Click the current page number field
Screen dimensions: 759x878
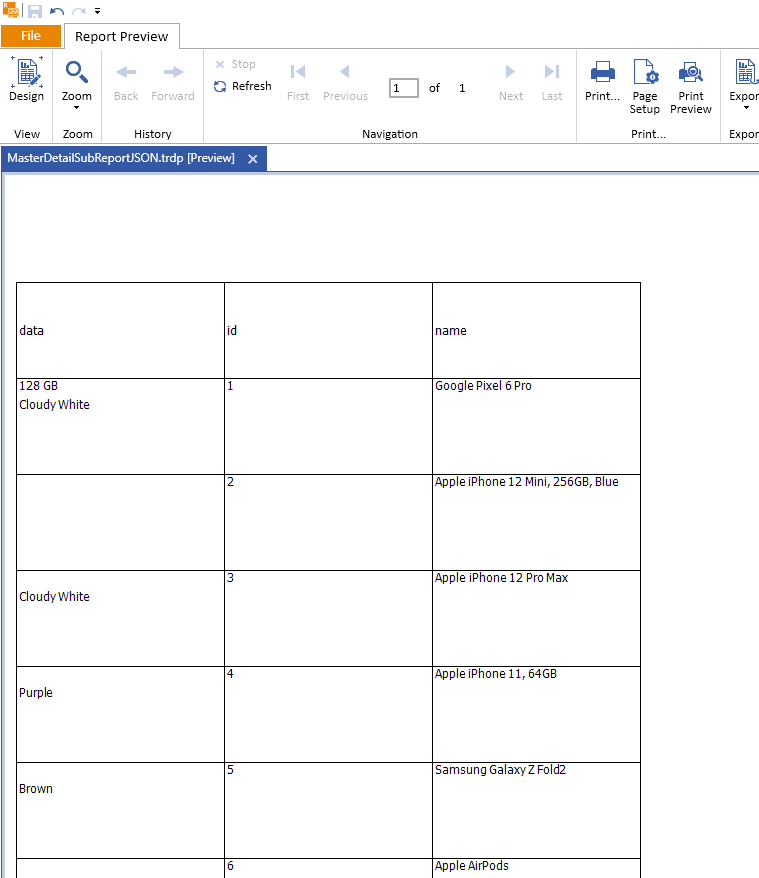pyautogui.click(x=404, y=88)
